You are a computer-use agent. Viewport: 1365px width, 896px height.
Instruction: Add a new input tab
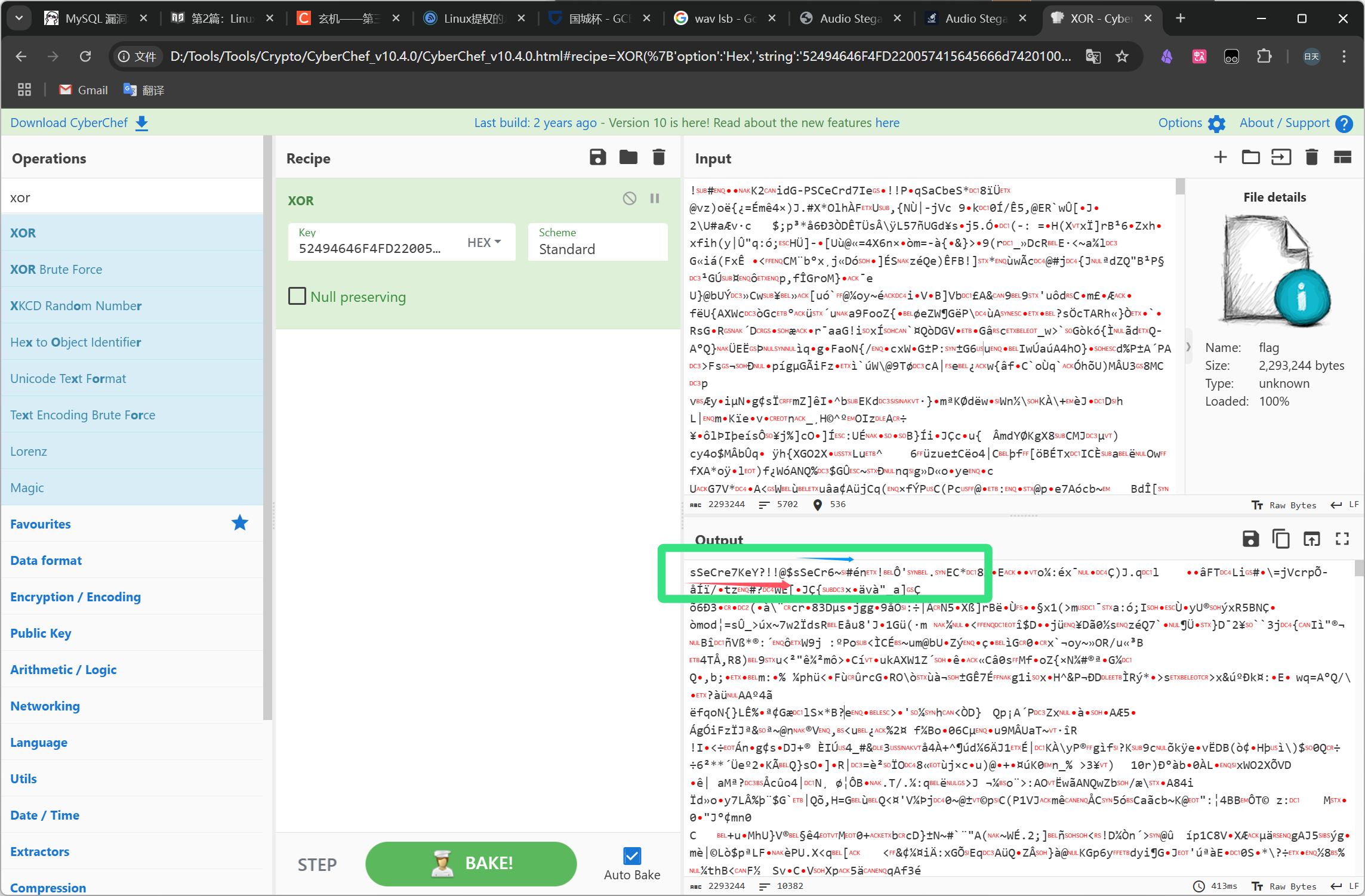(1221, 157)
